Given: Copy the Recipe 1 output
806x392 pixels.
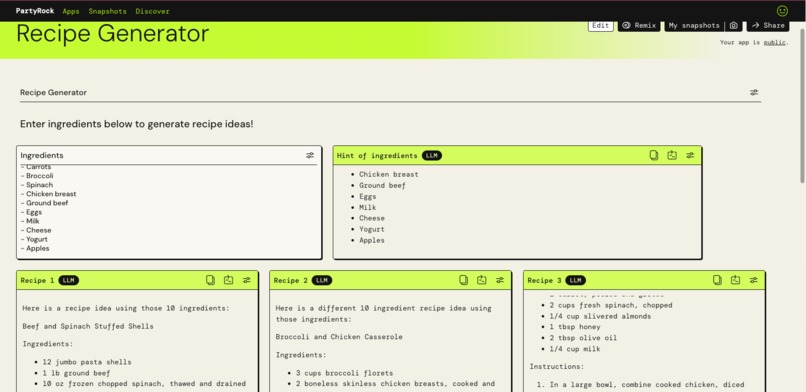Looking at the screenshot, I should [x=210, y=280].
